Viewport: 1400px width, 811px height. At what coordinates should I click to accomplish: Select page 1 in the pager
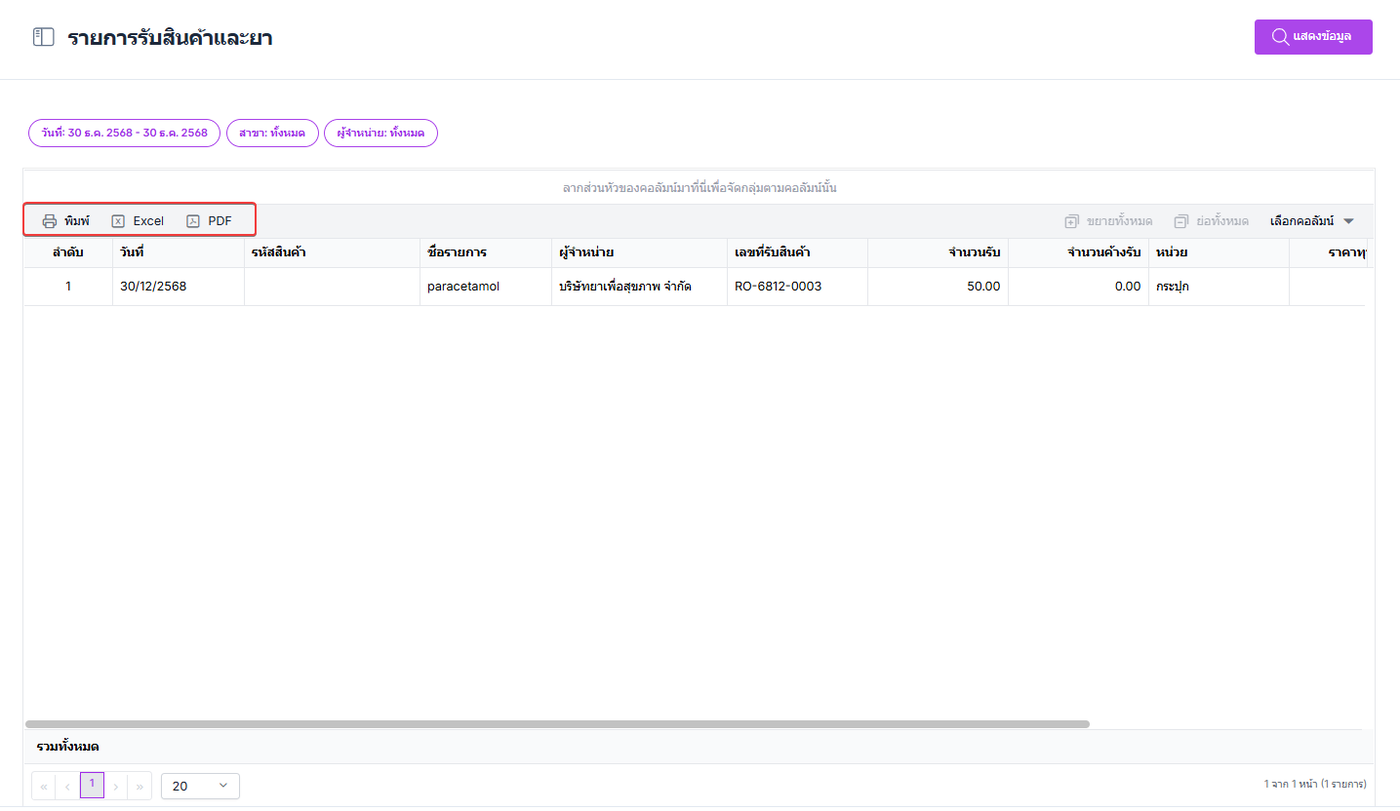tap(92, 786)
